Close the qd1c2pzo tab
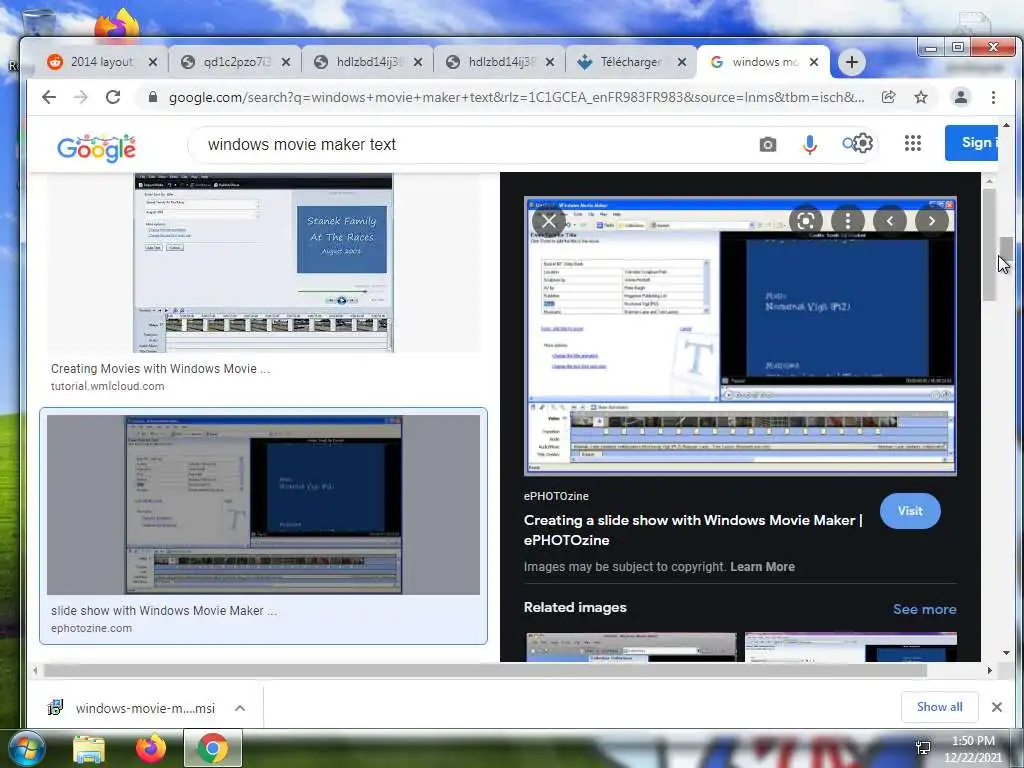1024x768 pixels. click(285, 62)
